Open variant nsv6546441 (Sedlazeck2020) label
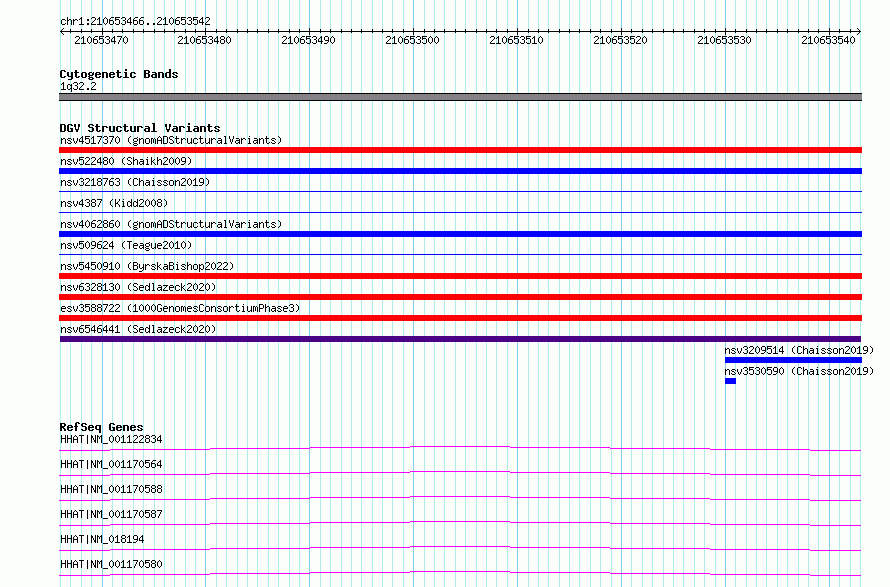 click(138, 329)
